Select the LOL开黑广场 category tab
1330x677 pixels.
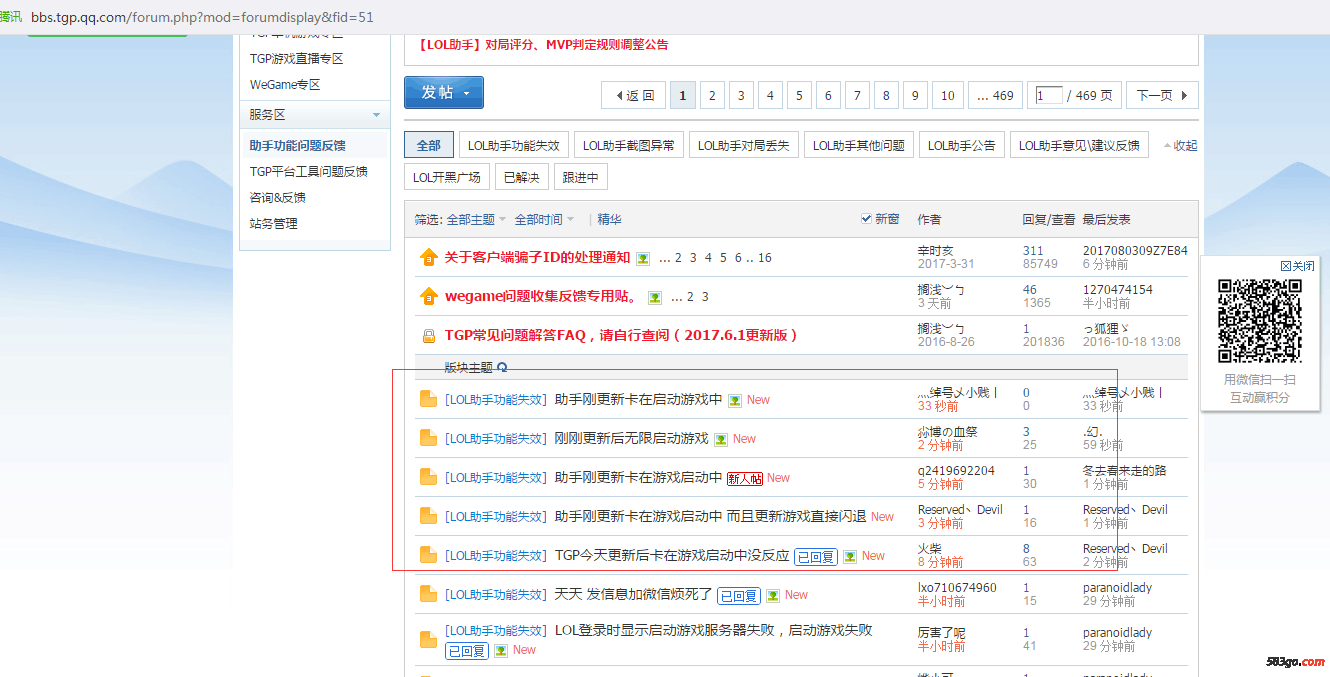point(447,177)
